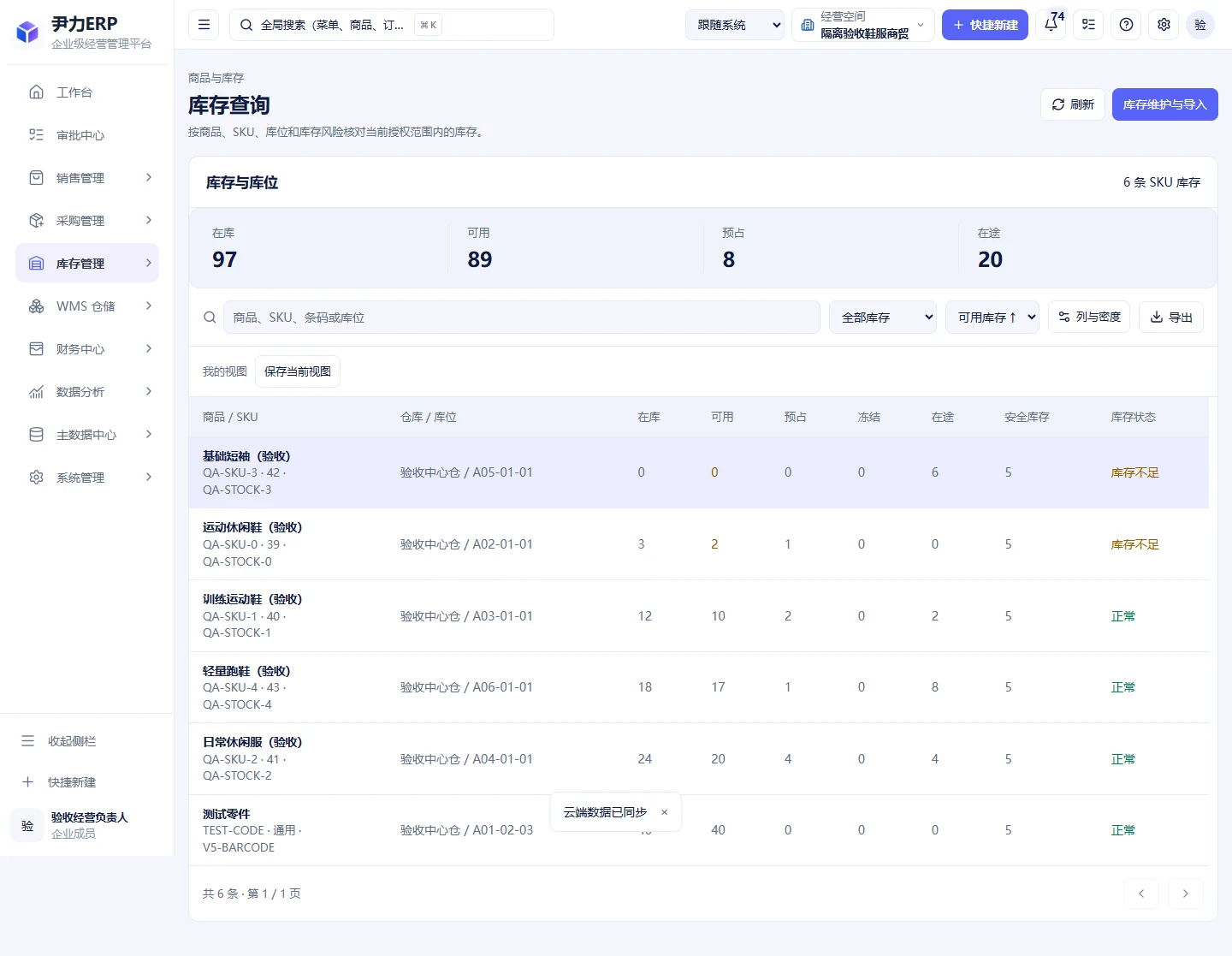This screenshot has height=956, width=1232.
Task: Click the magnifier icon beside inventory search
Action: point(210,318)
